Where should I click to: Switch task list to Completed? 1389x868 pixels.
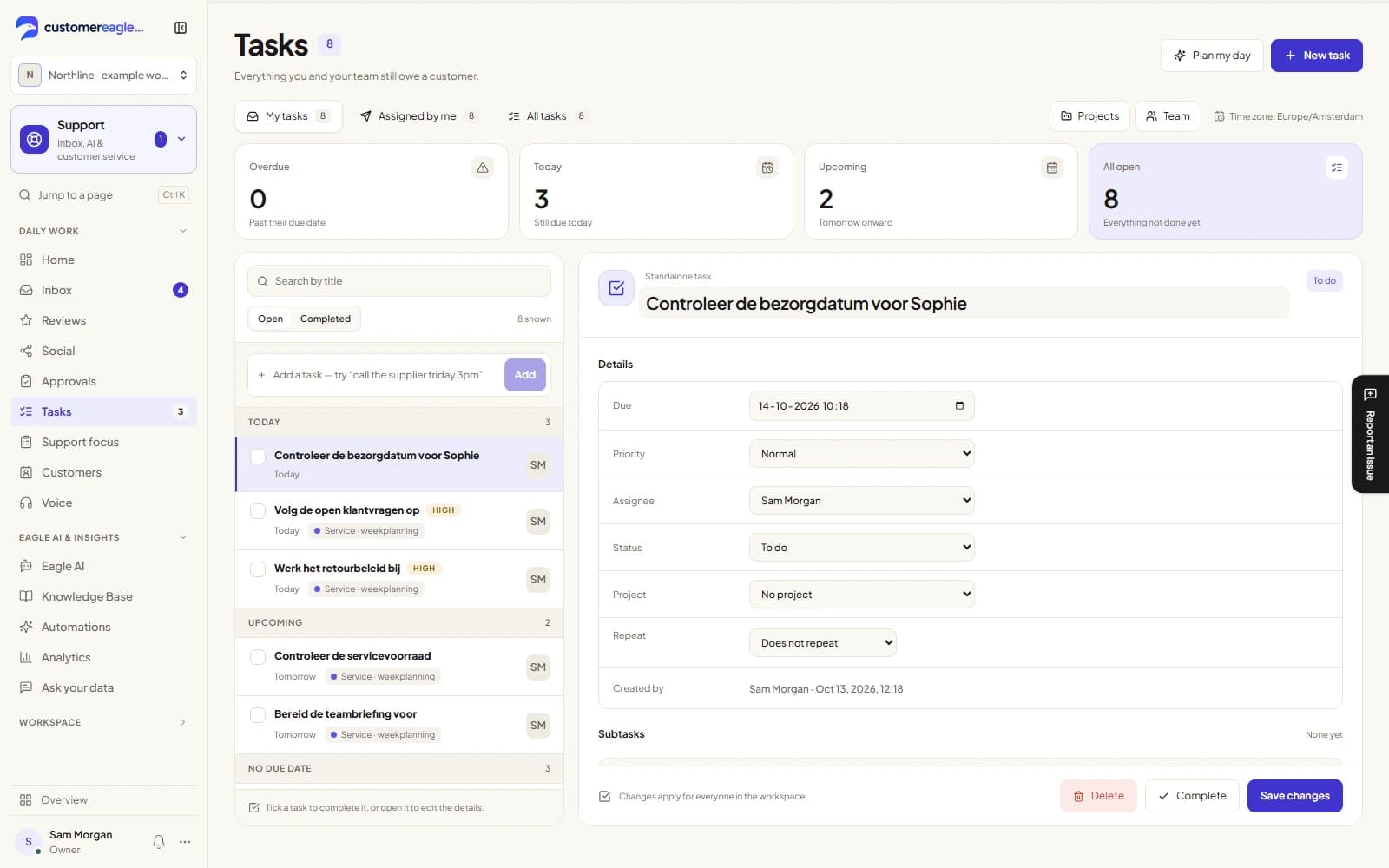coord(326,319)
